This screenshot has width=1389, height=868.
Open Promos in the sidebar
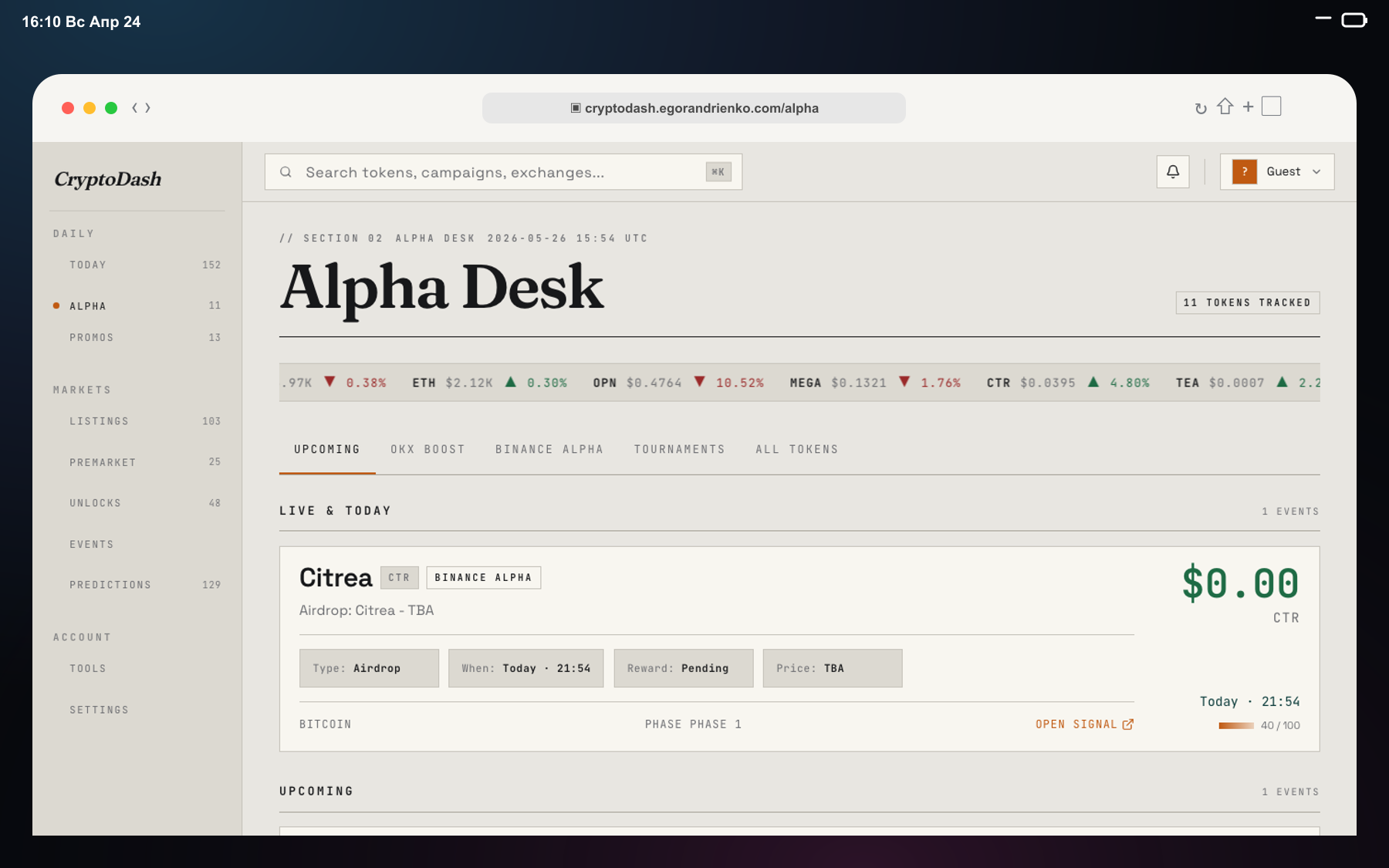[x=137, y=337]
